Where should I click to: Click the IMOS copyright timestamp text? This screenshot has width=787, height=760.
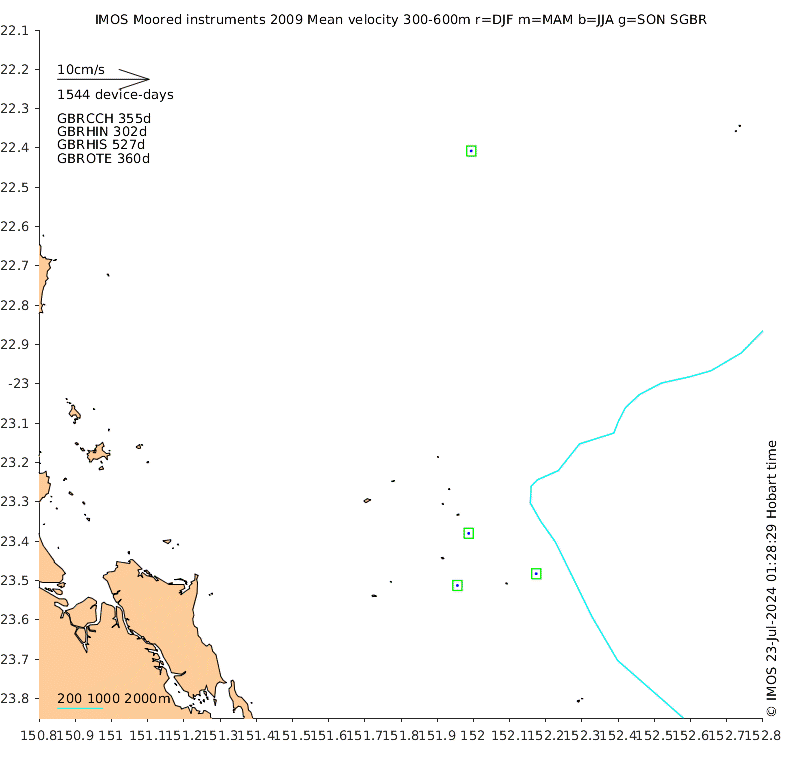tap(771, 579)
